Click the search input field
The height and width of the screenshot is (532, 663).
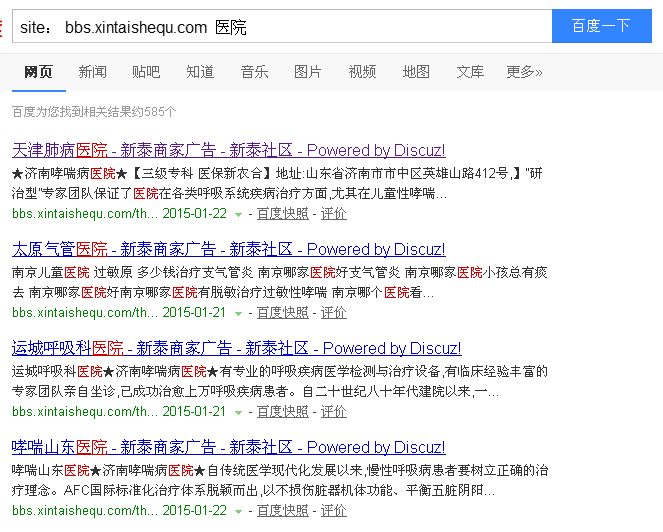click(x=280, y=27)
